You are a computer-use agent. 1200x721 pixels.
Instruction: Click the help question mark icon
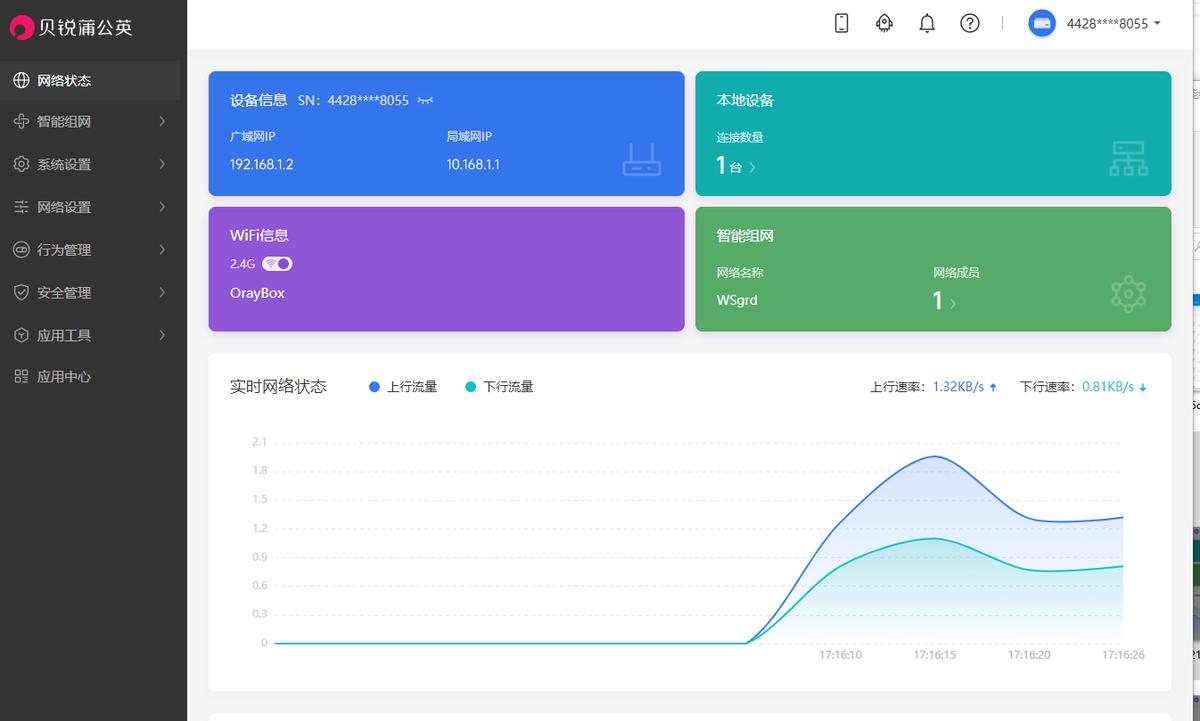tap(969, 22)
